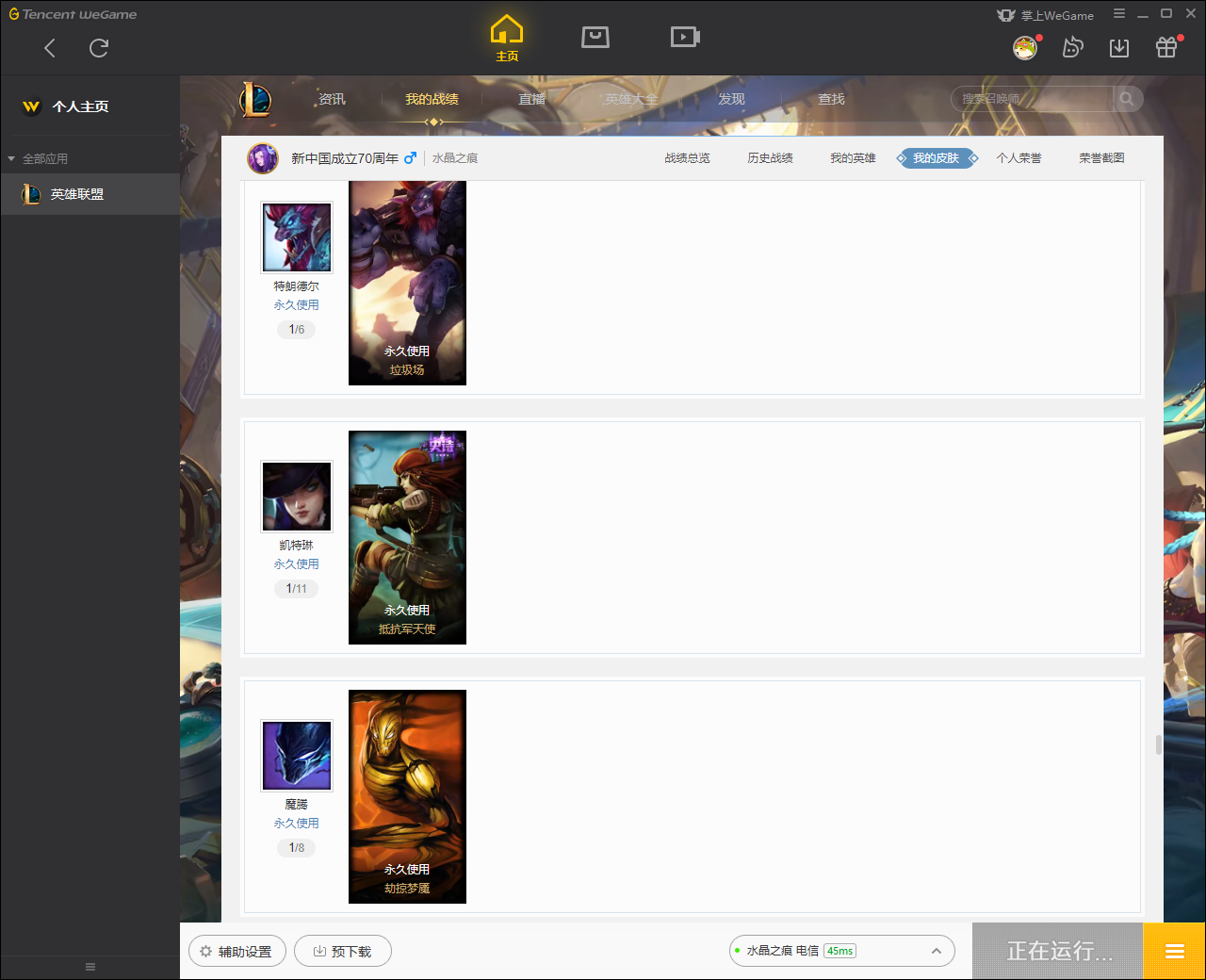Switch to 英雄大全 tab
Screen dimensions: 1206x980
[631, 99]
